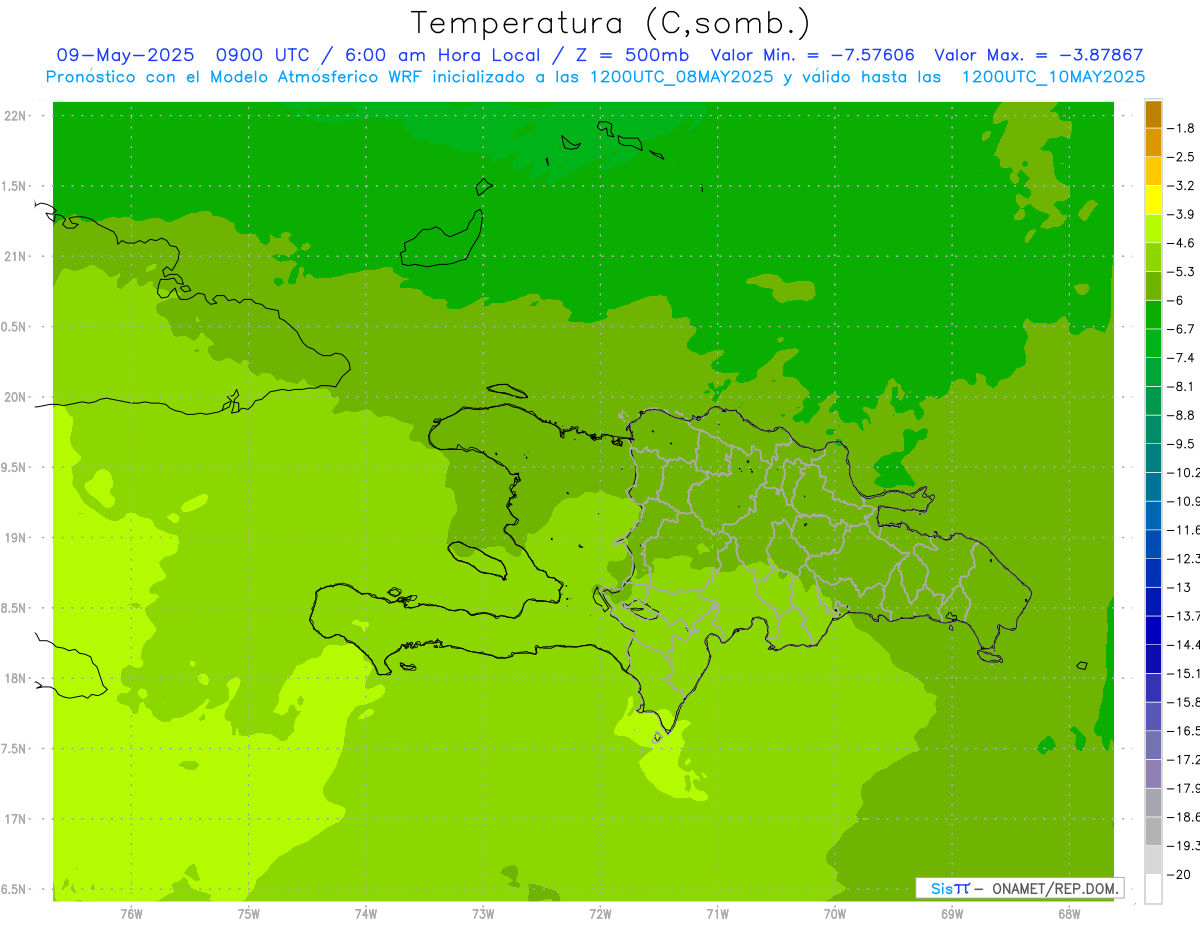The image size is (1200, 927).
Task: Select the swatch between -4.6 and -5.3
Action: point(1153,258)
